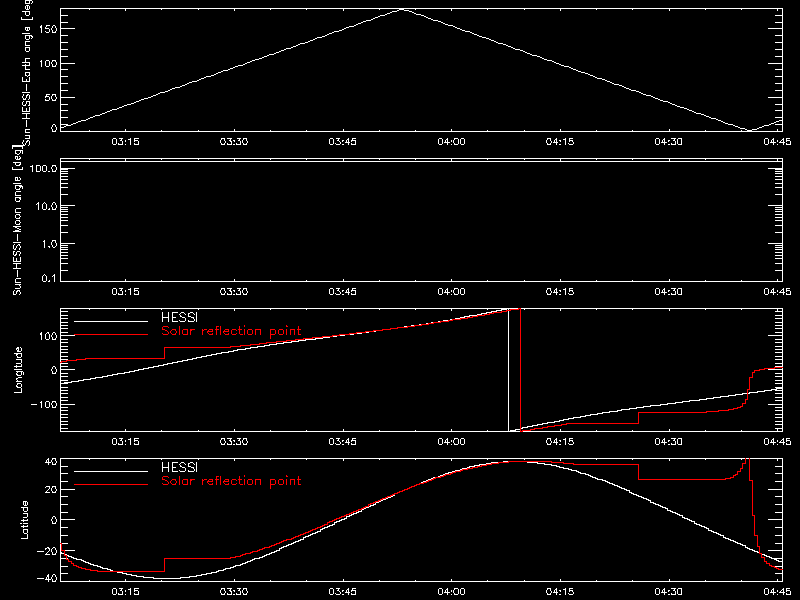Select 03:45 time label under Earth angle plot
The height and width of the screenshot is (600, 800).
coord(342,141)
